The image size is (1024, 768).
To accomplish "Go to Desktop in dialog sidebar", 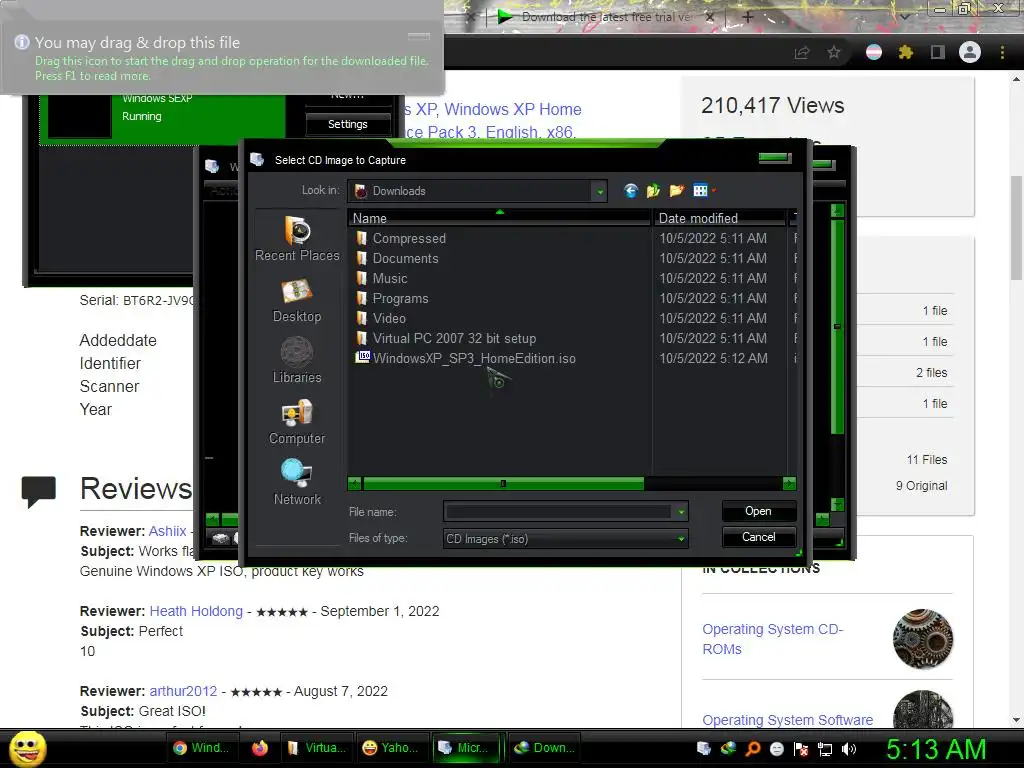I will [297, 300].
